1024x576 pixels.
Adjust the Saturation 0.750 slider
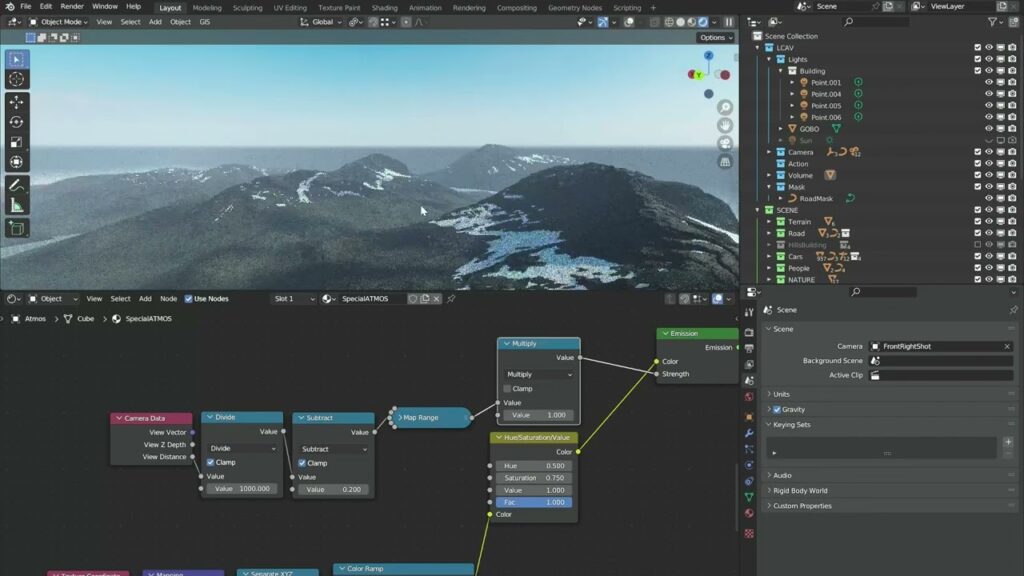tap(534, 478)
